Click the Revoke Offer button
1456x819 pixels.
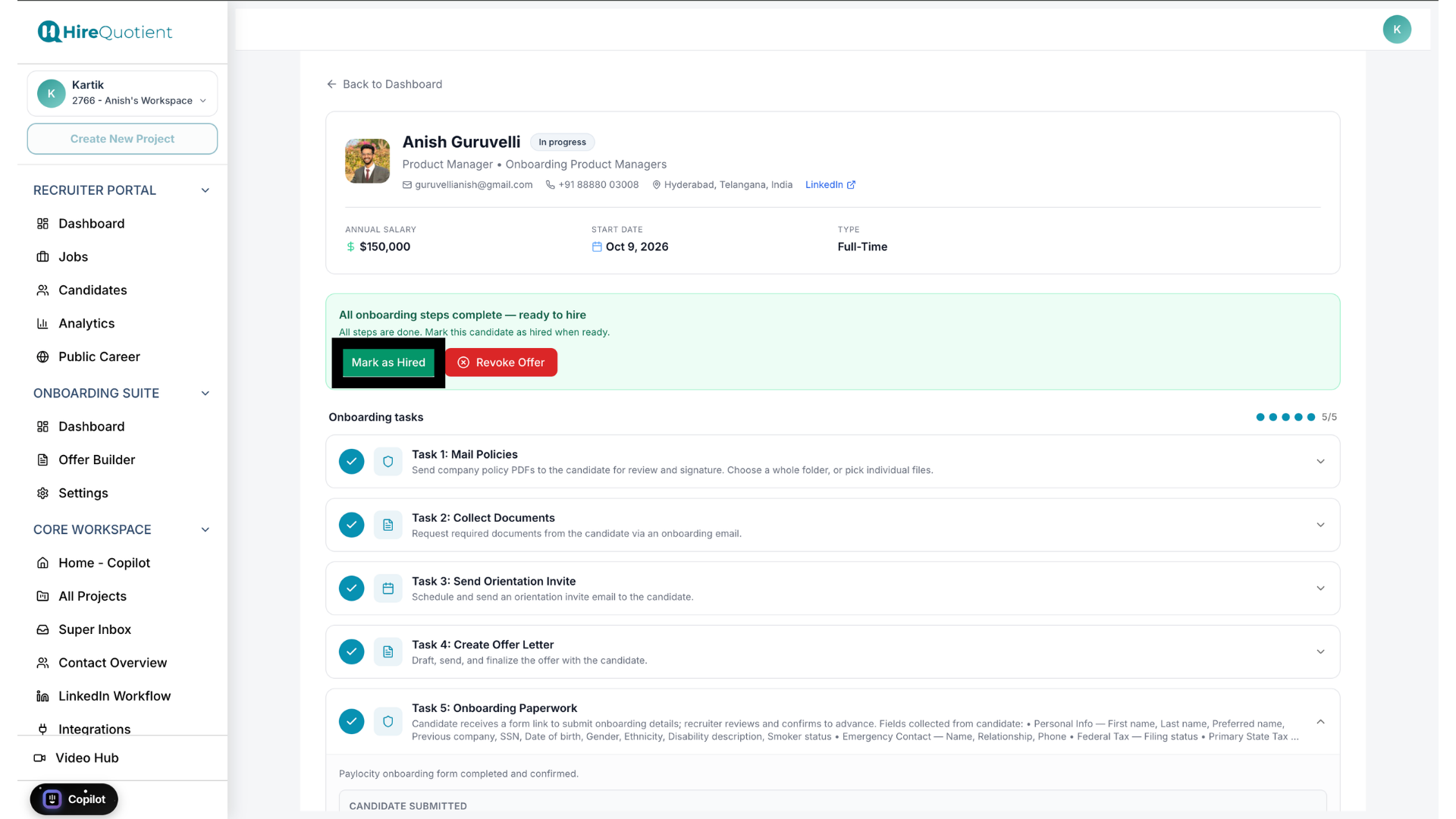tap(501, 362)
